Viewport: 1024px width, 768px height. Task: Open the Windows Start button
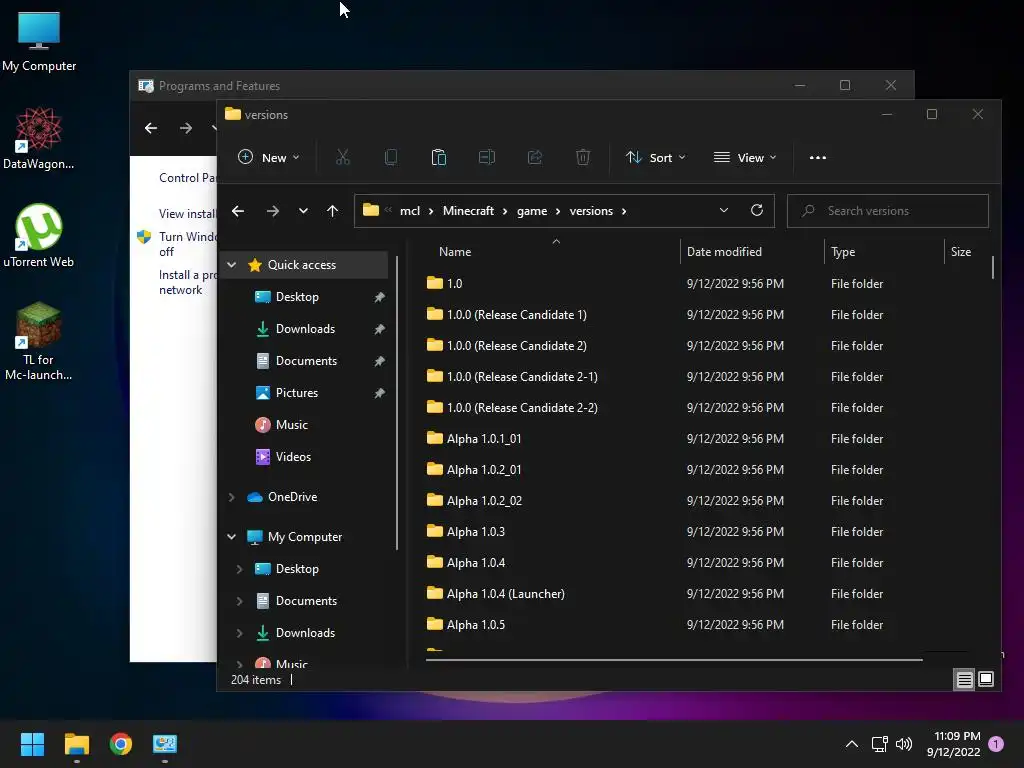tap(32, 744)
